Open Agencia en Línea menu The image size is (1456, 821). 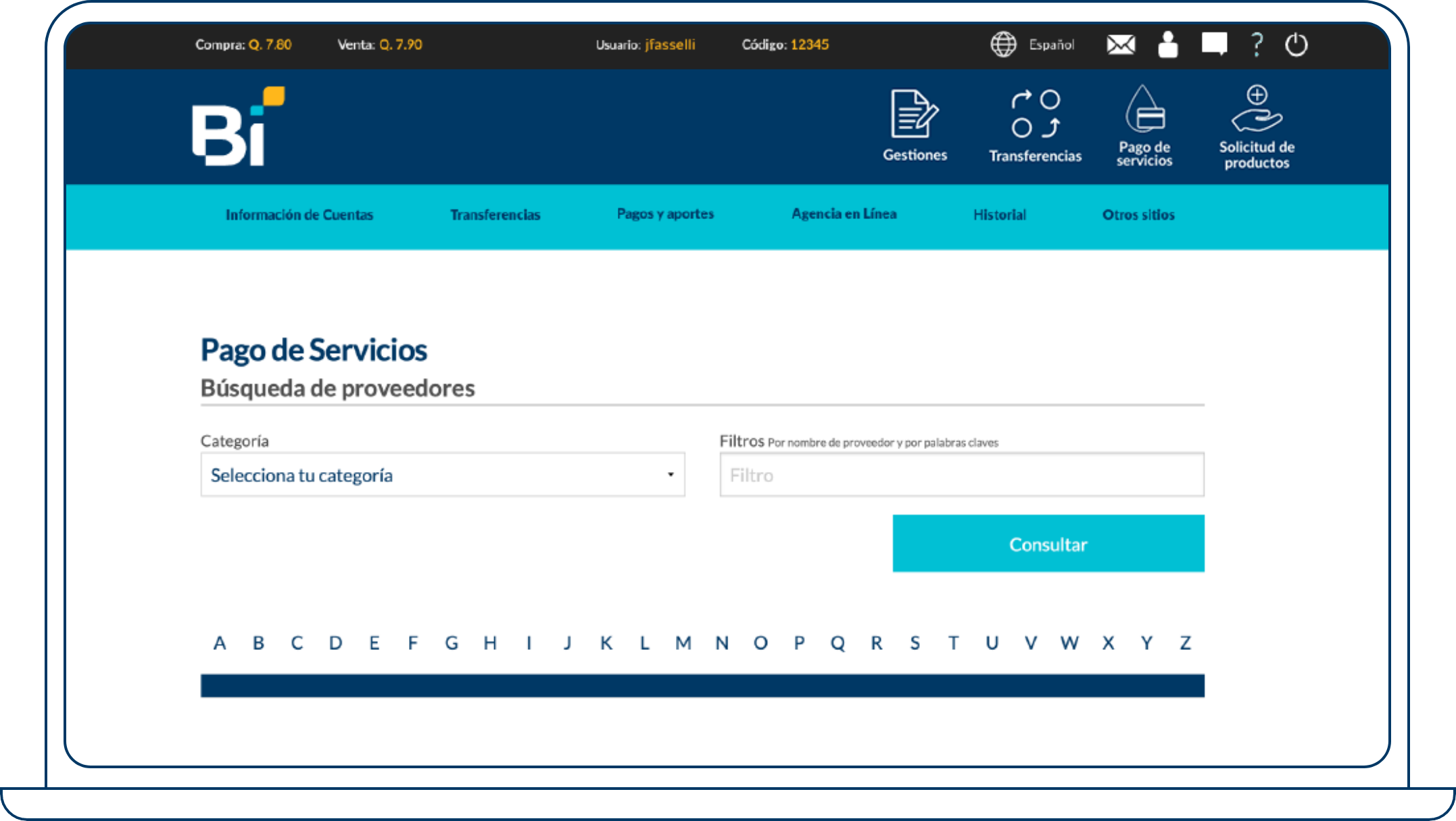[x=844, y=214]
